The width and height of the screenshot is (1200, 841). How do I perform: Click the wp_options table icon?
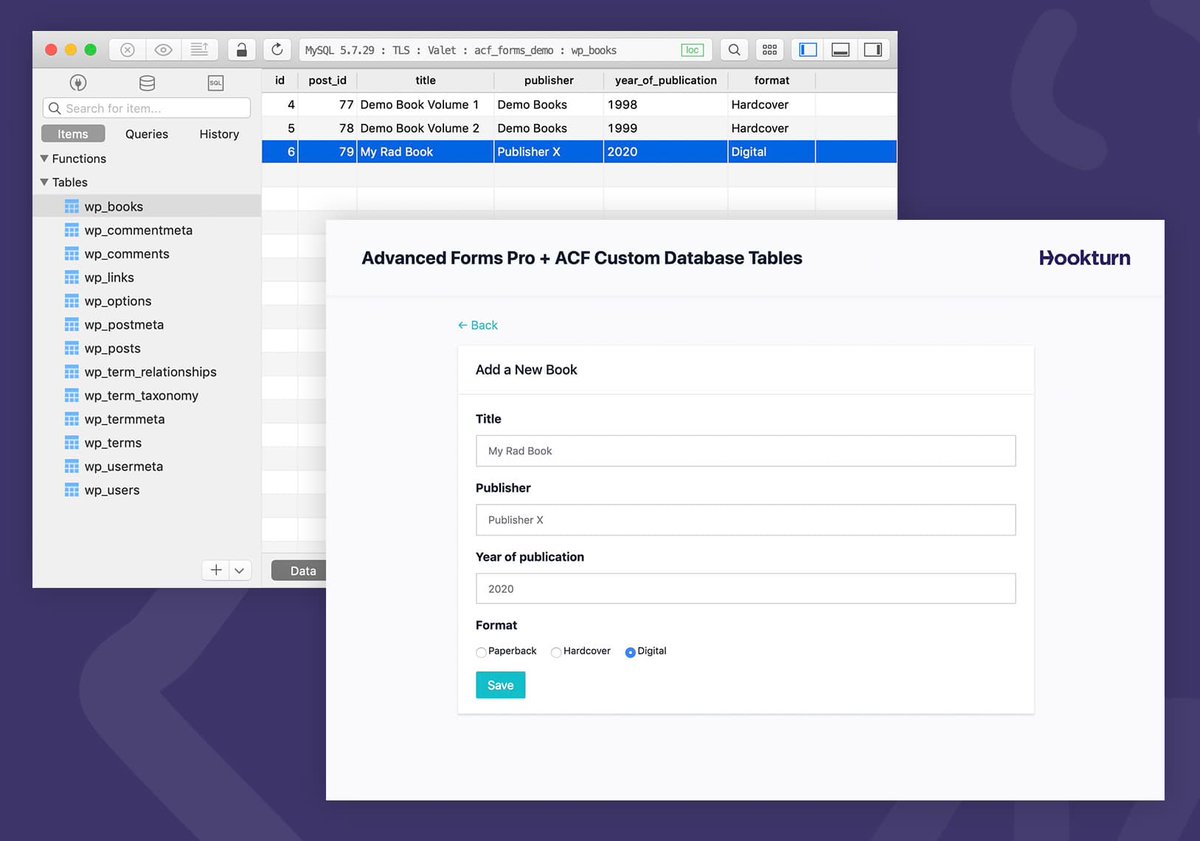[x=72, y=301]
